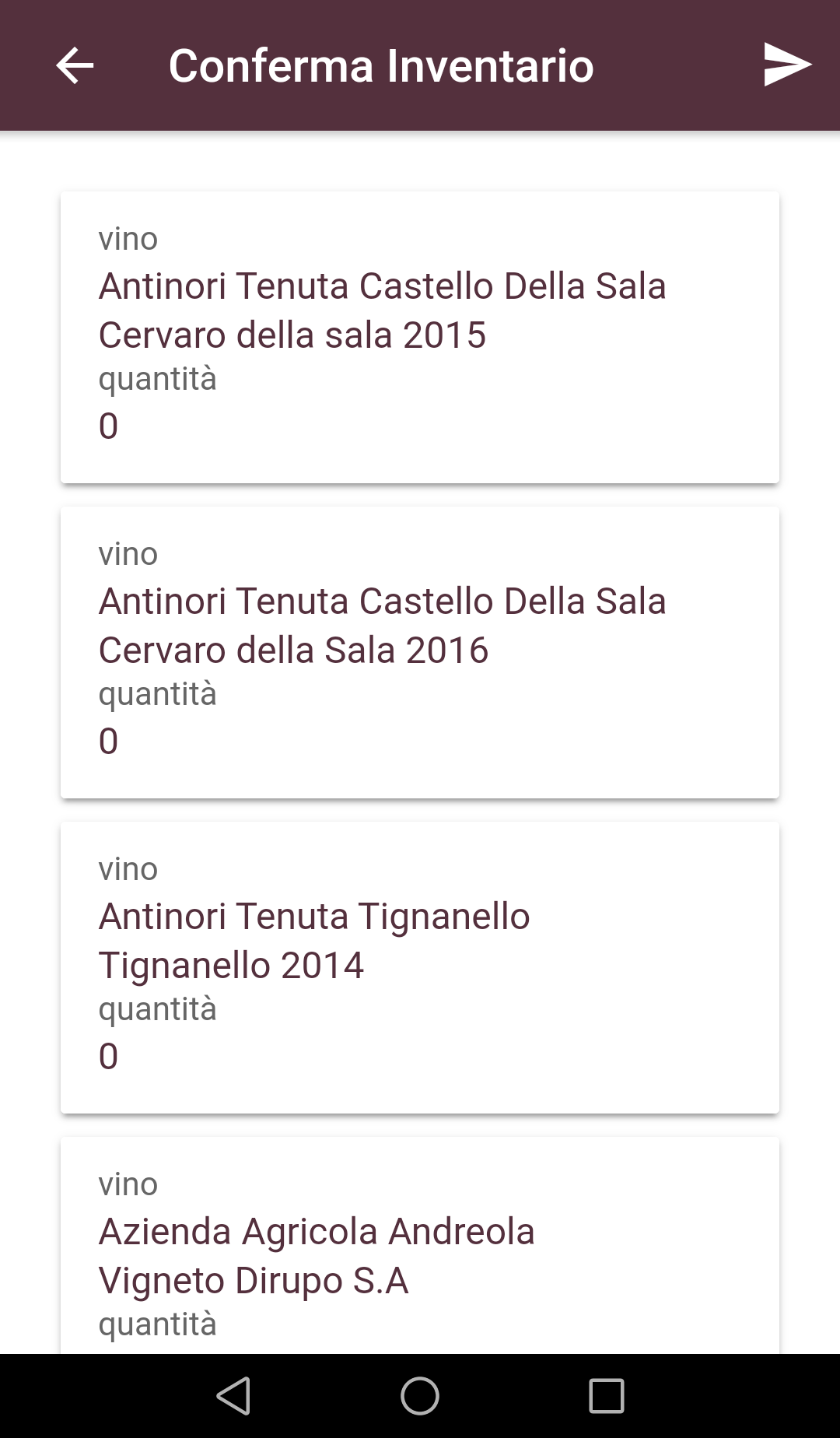Tap quantity 0 of Tignanello 2014
The width and height of the screenshot is (840, 1438).
tap(108, 1057)
